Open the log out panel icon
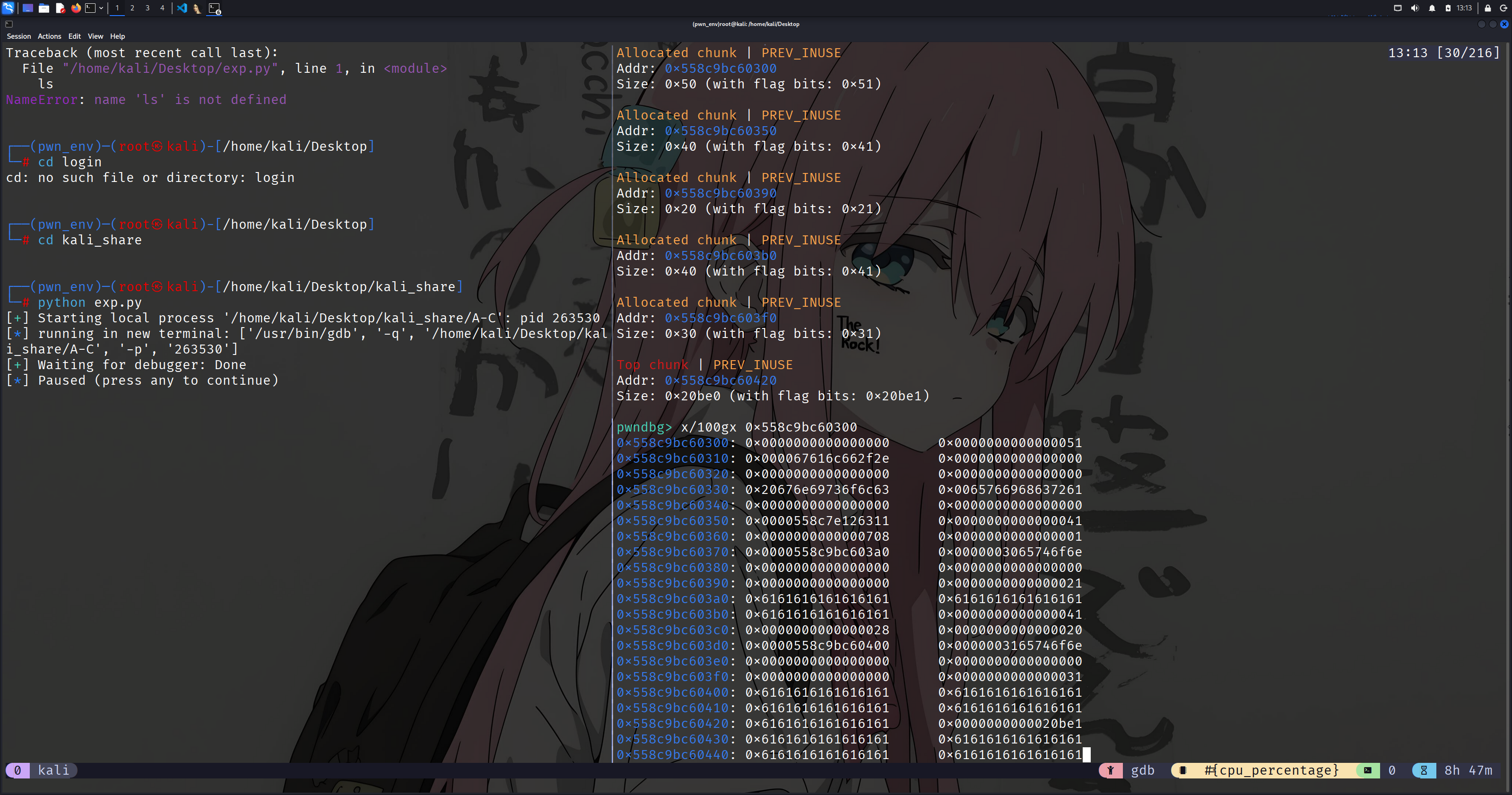Screen dimensions: 1512x795 [x=1504, y=8]
